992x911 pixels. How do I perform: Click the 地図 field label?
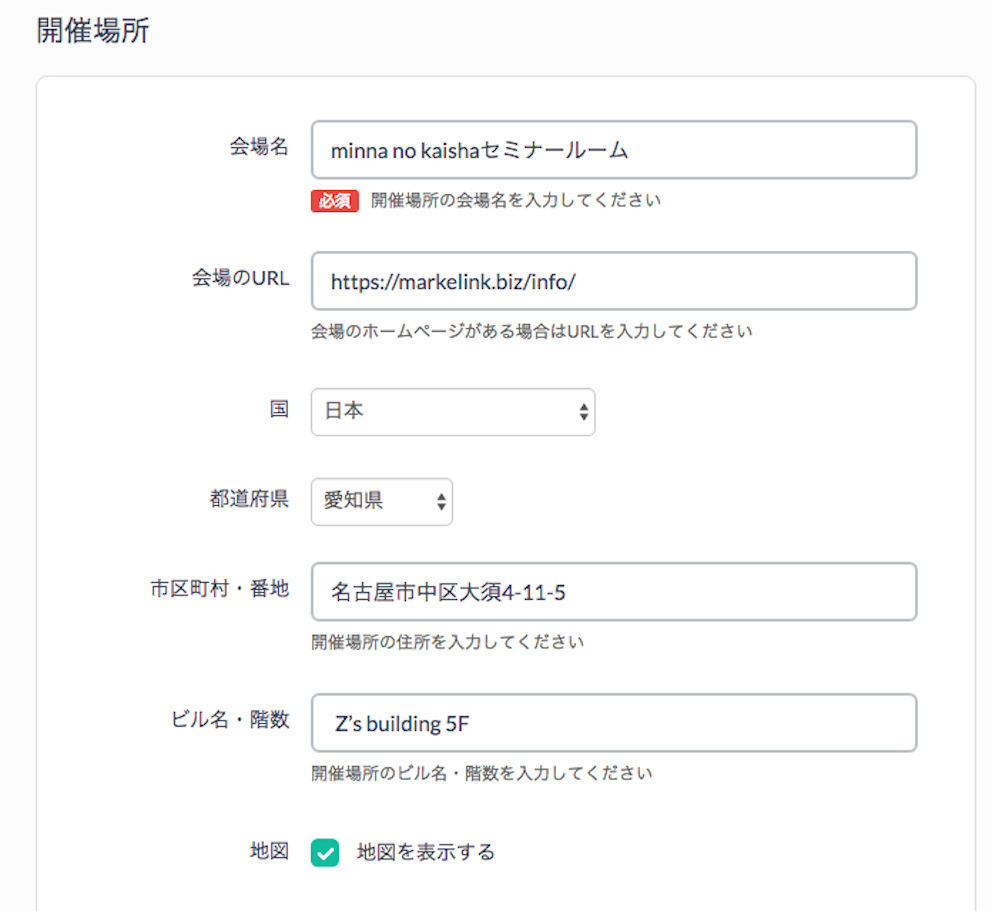click(x=270, y=851)
